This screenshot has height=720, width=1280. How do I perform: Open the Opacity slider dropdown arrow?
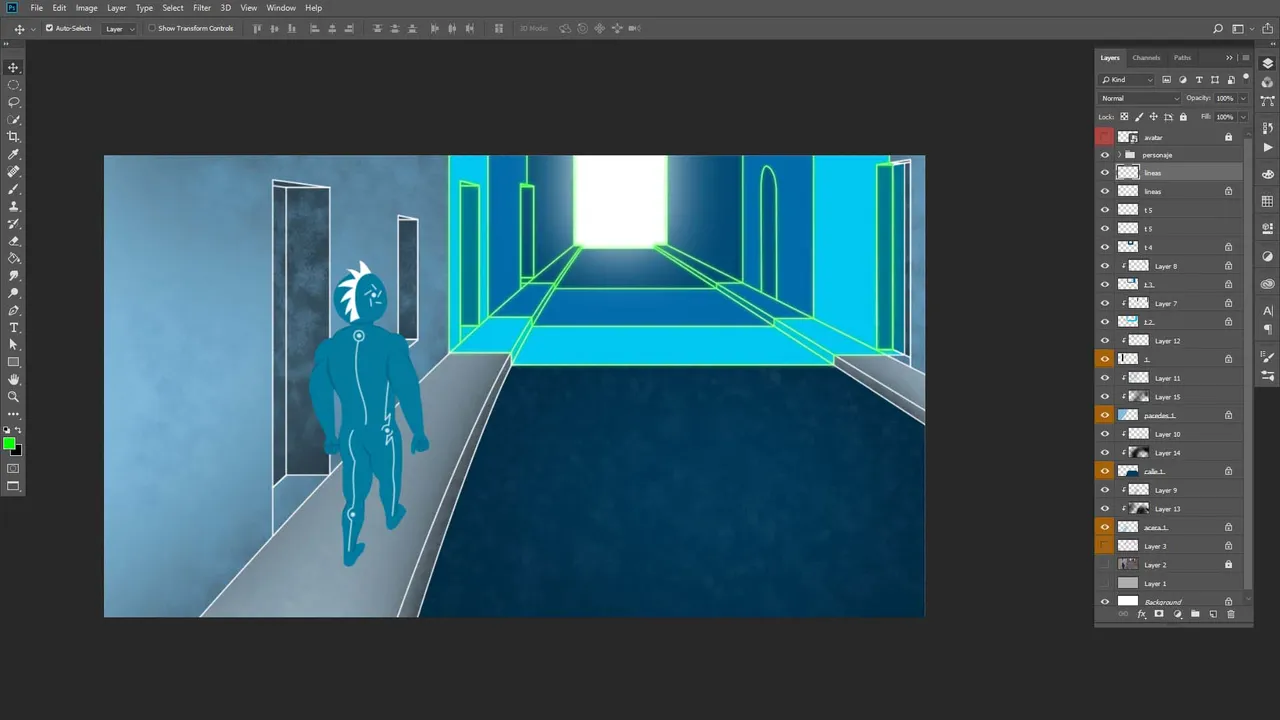point(1243,98)
